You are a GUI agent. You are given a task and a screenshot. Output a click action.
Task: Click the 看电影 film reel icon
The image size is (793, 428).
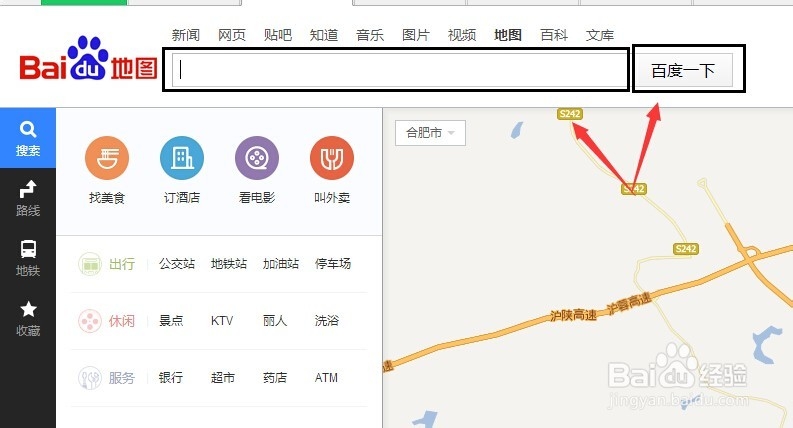tap(257, 158)
